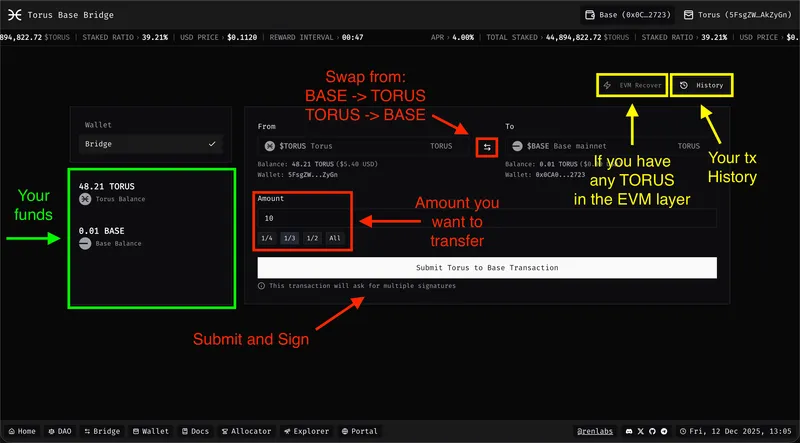Open the Telegram icon in footer
Screen dimensions: 800x443
(666, 431)
